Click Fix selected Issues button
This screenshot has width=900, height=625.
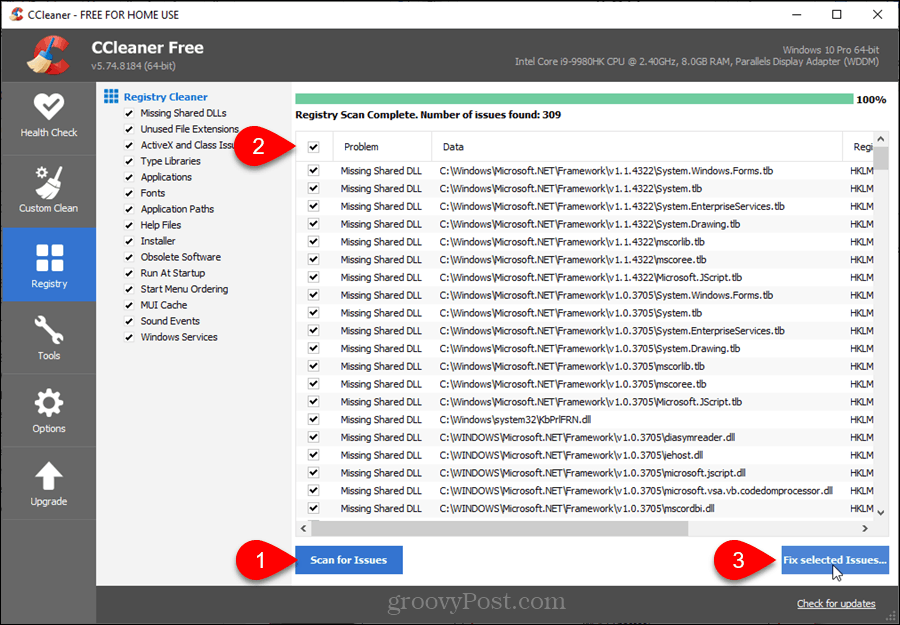point(835,560)
